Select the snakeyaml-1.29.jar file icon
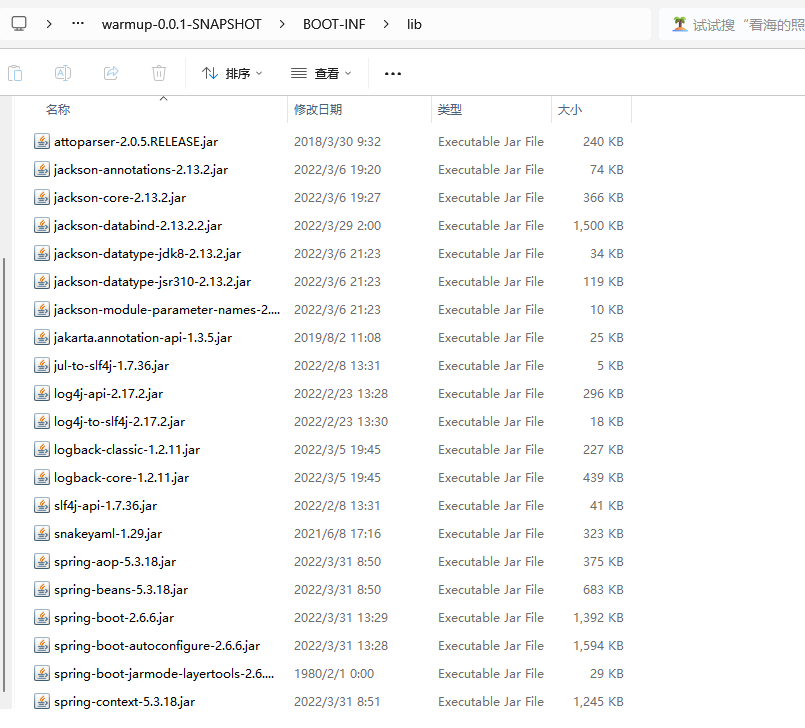The width and height of the screenshot is (805, 728). tap(42, 533)
